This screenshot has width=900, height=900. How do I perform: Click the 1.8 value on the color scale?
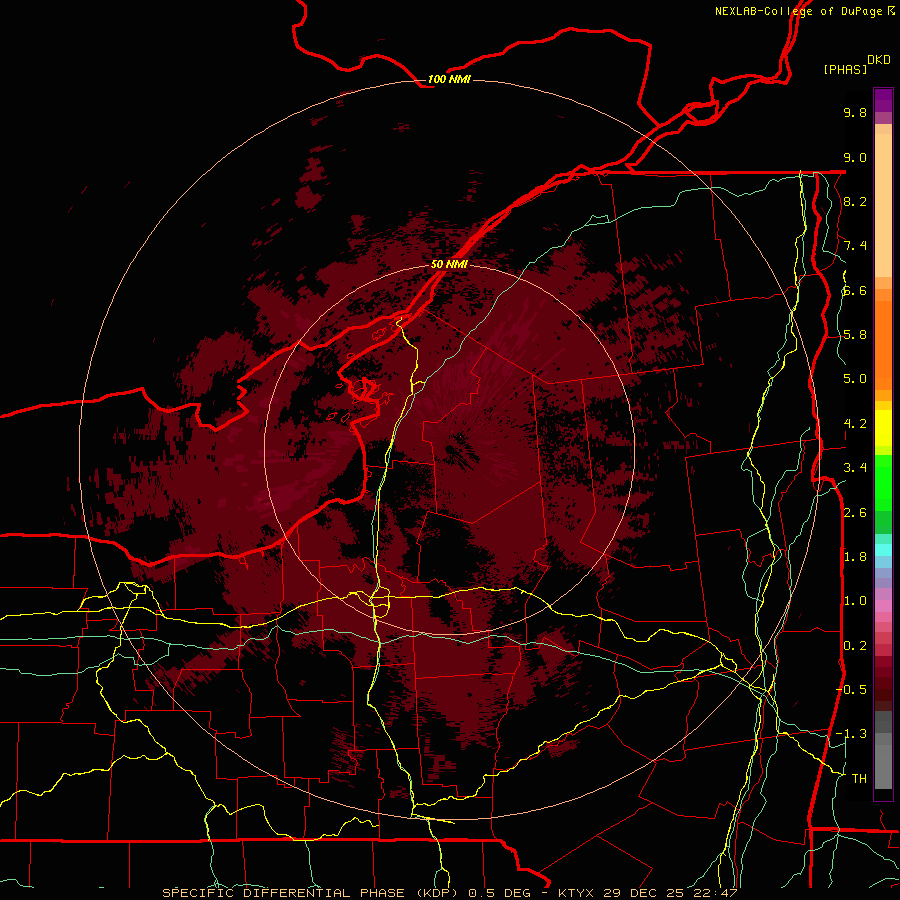pyautogui.click(x=855, y=557)
